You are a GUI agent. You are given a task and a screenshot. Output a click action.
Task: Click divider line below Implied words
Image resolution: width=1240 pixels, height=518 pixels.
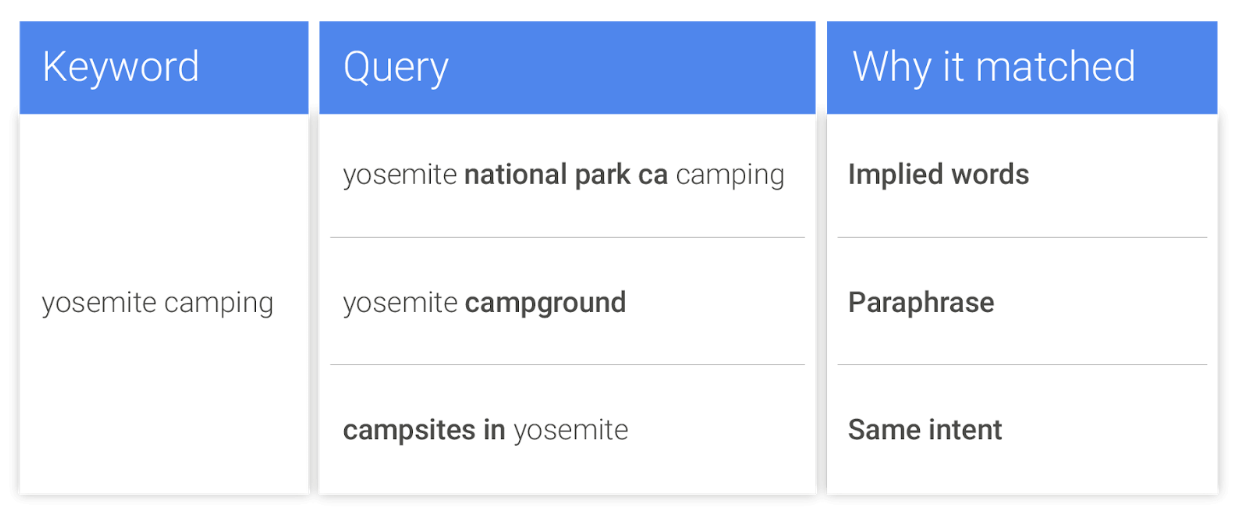[1022, 237]
